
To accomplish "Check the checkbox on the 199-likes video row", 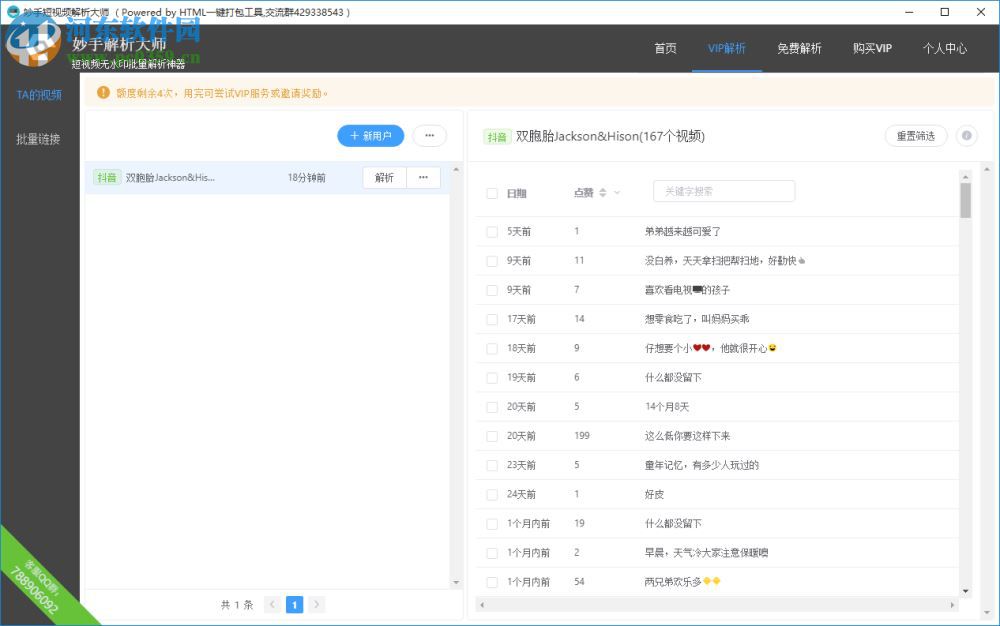I will (x=491, y=436).
